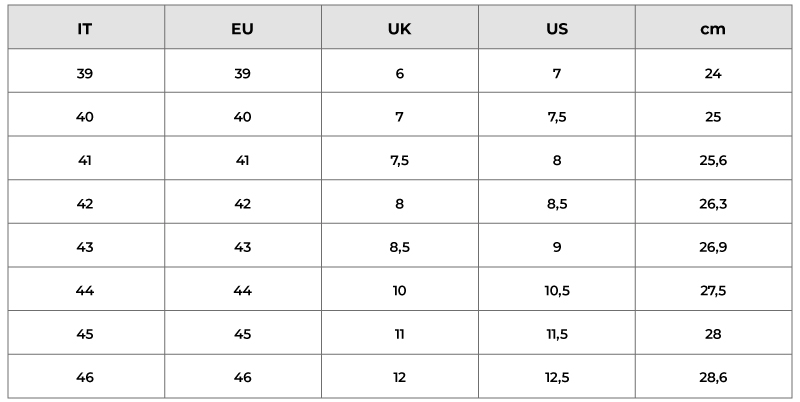Select US size 11,5 cell

[x=557, y=332]
